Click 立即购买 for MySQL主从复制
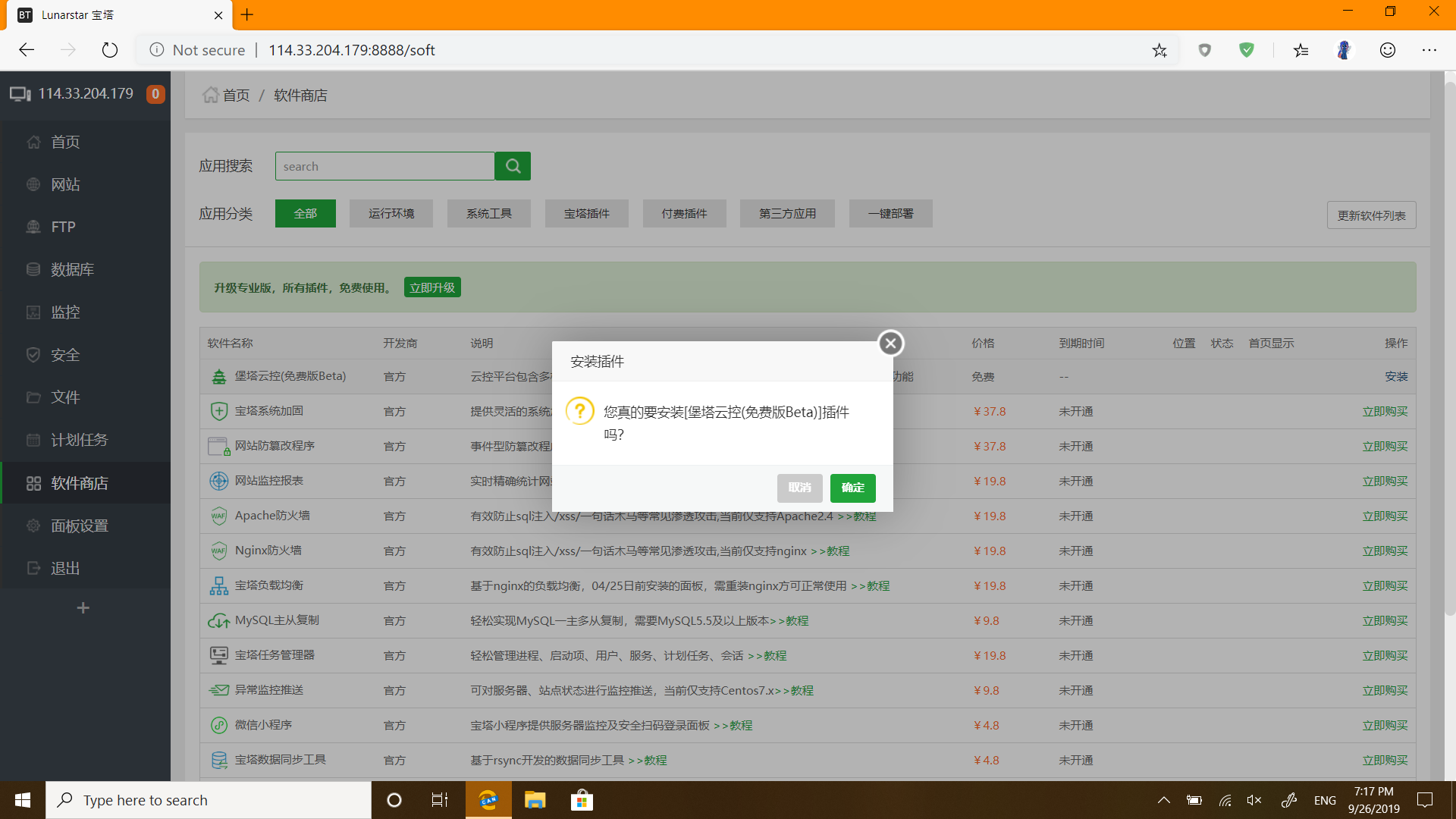Screen dimensions: 1456x819 (x=1385, y=621)
